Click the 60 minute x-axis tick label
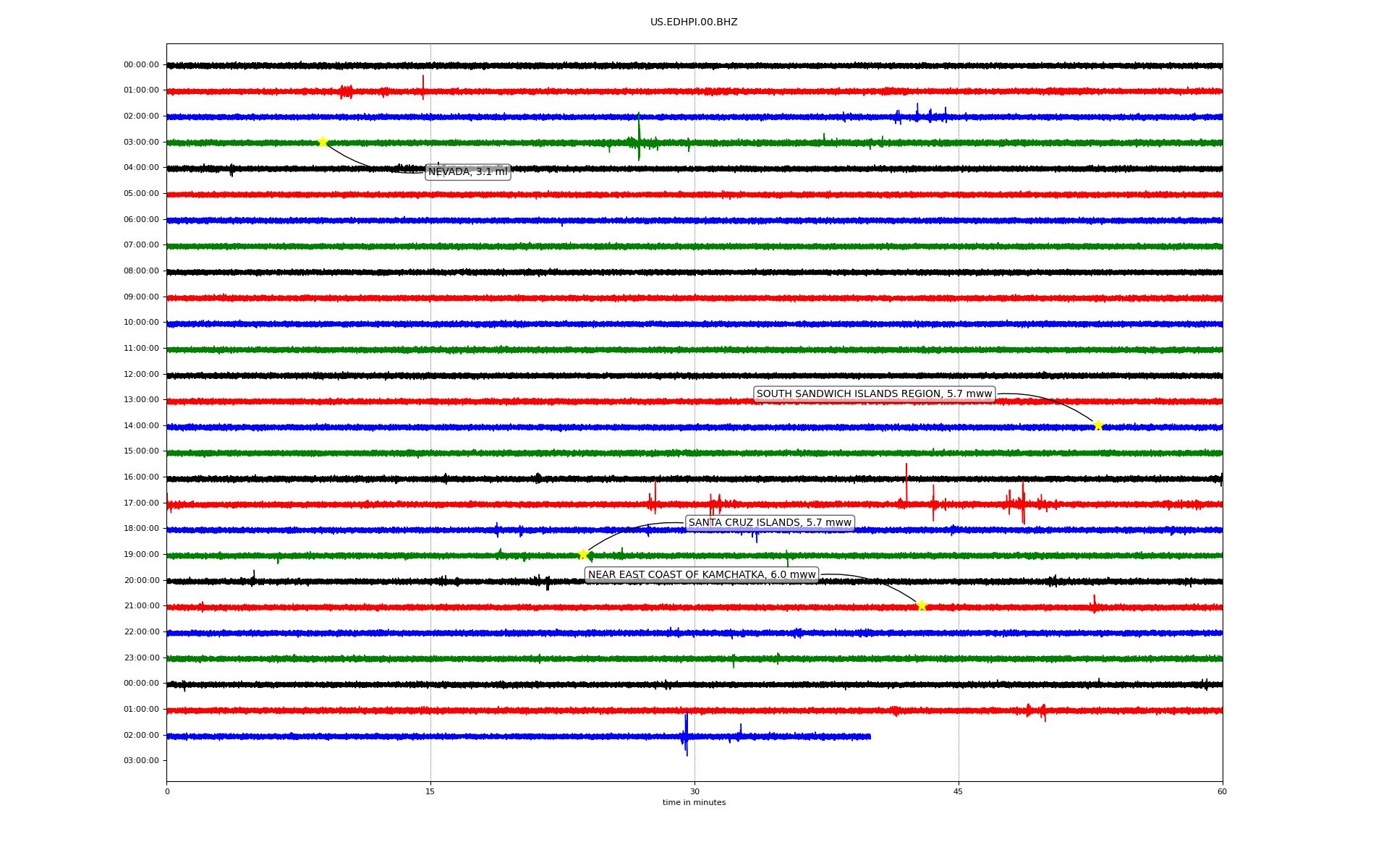Image resolution: width=1389 pixels, height=868 pixels. click(1222, 791)
